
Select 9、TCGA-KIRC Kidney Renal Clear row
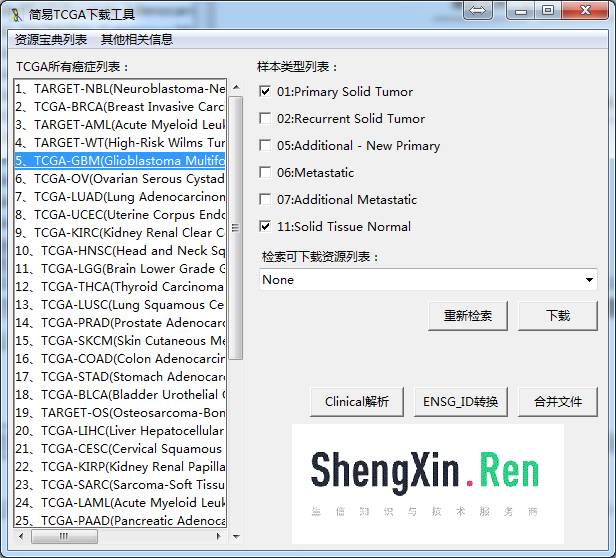tap(120, 233)
